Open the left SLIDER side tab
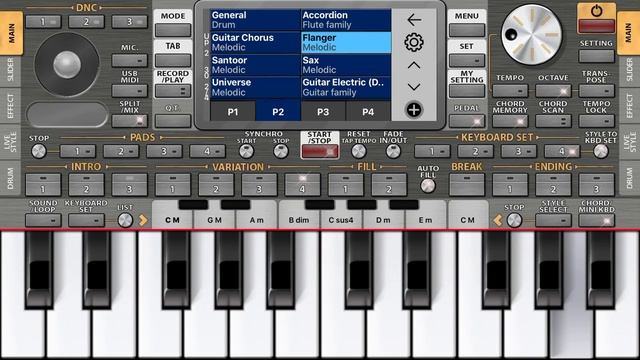 [x=11, y=70]
